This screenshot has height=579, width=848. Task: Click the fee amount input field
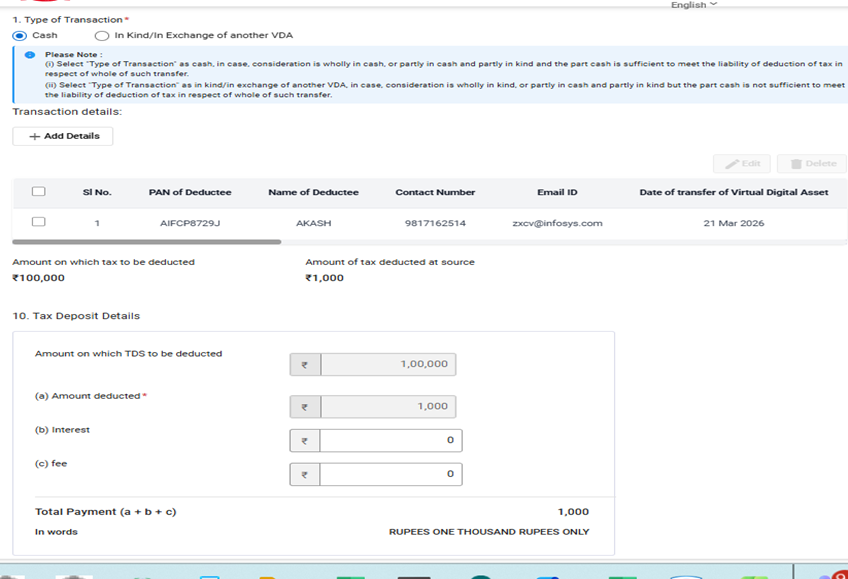[390, 474]
